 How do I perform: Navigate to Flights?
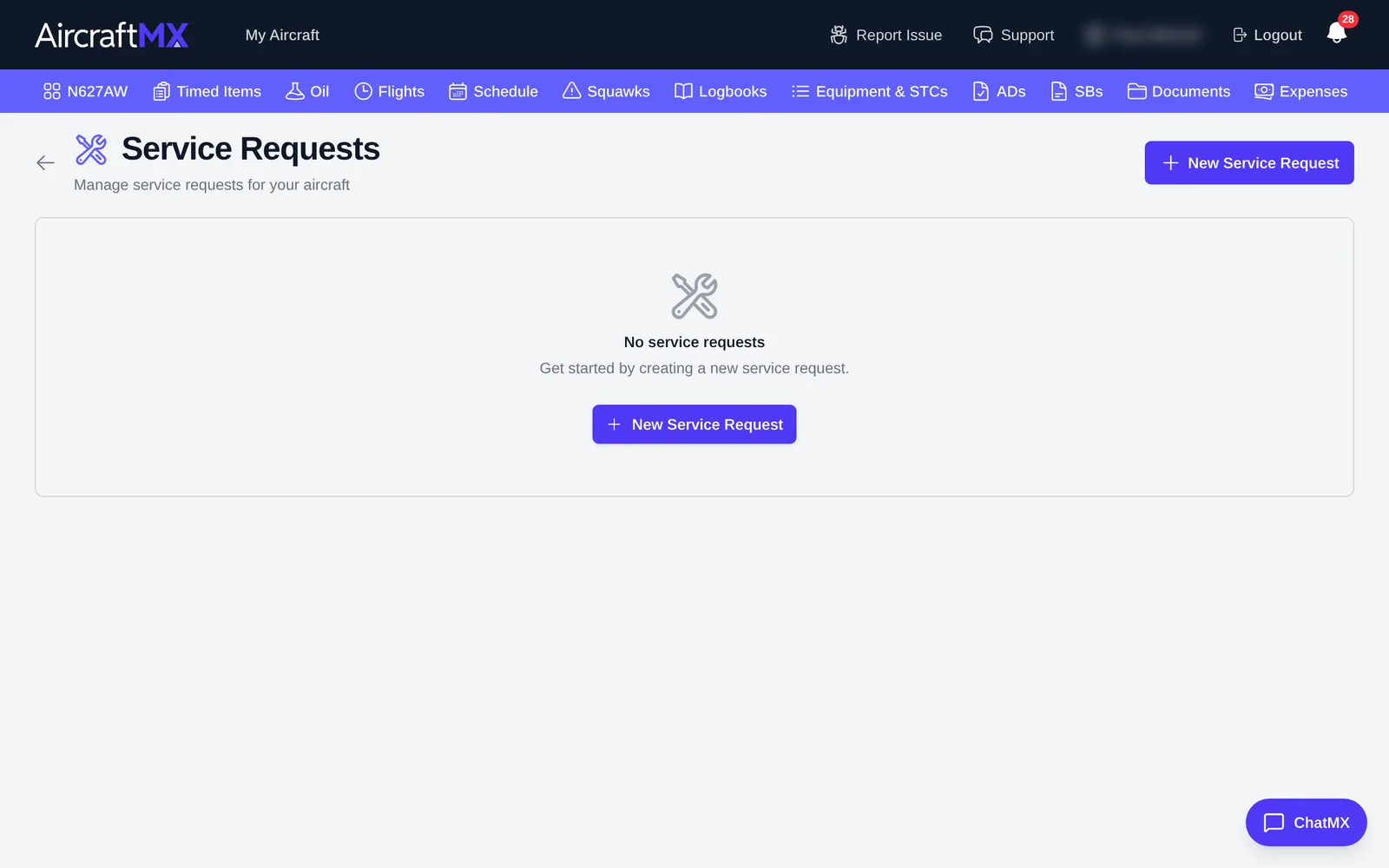point(389,91)
